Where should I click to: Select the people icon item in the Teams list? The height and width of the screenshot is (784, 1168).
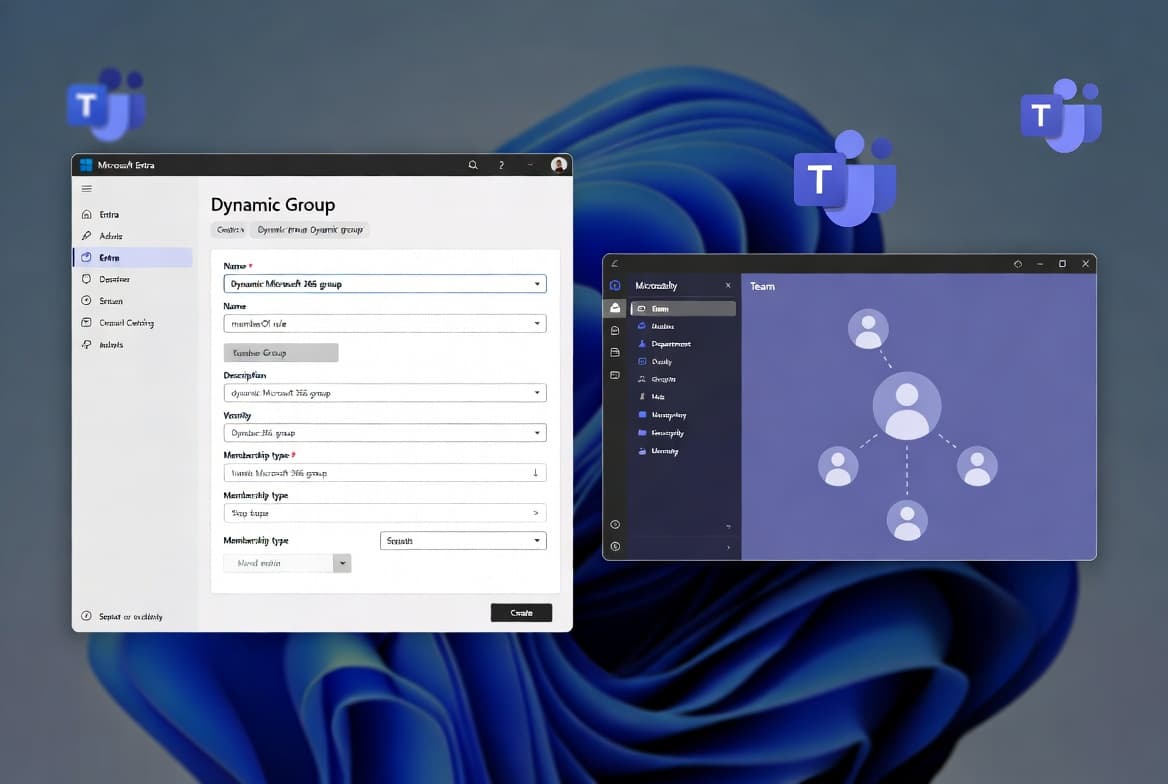pos(683,379)
